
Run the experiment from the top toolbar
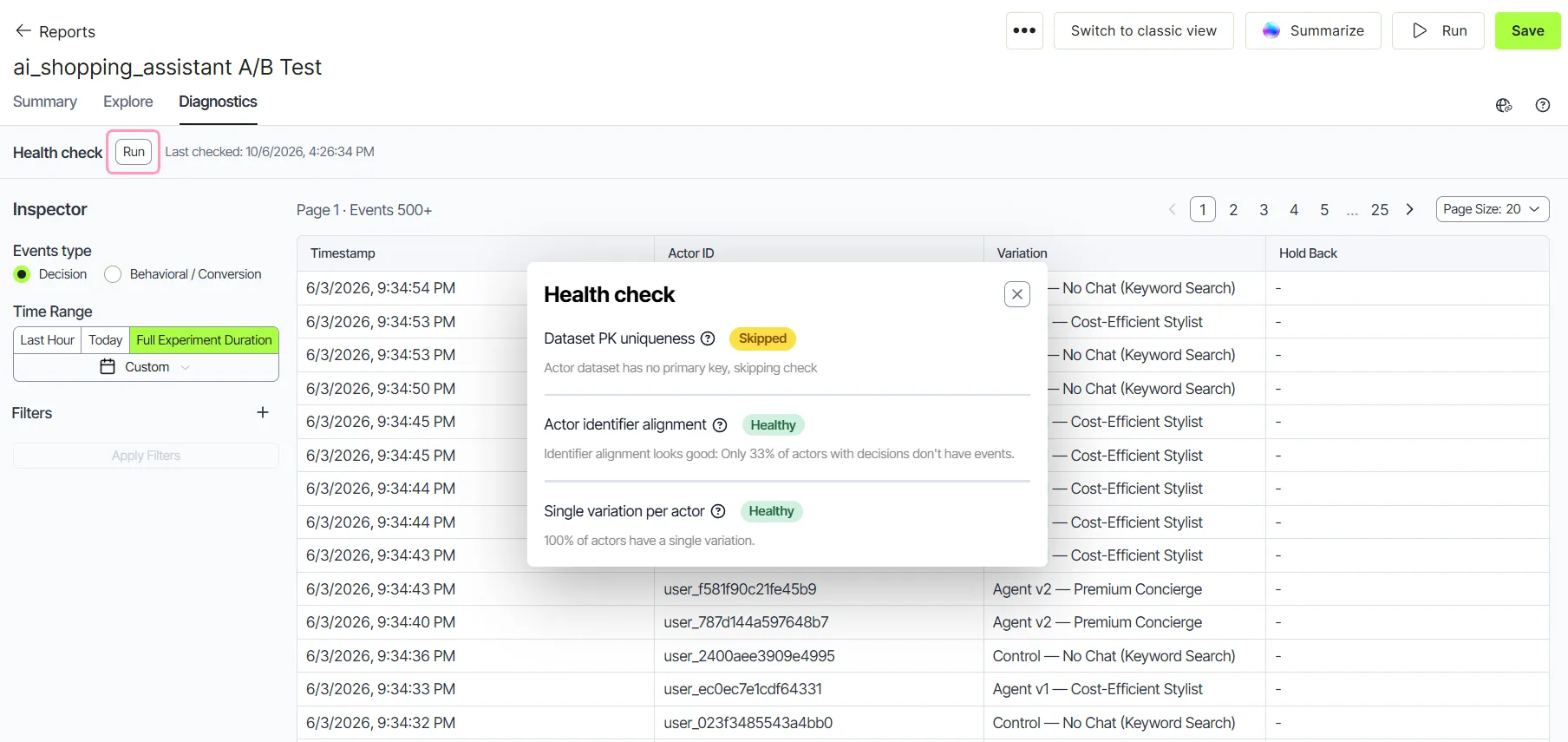click(x=1438, y=30)
